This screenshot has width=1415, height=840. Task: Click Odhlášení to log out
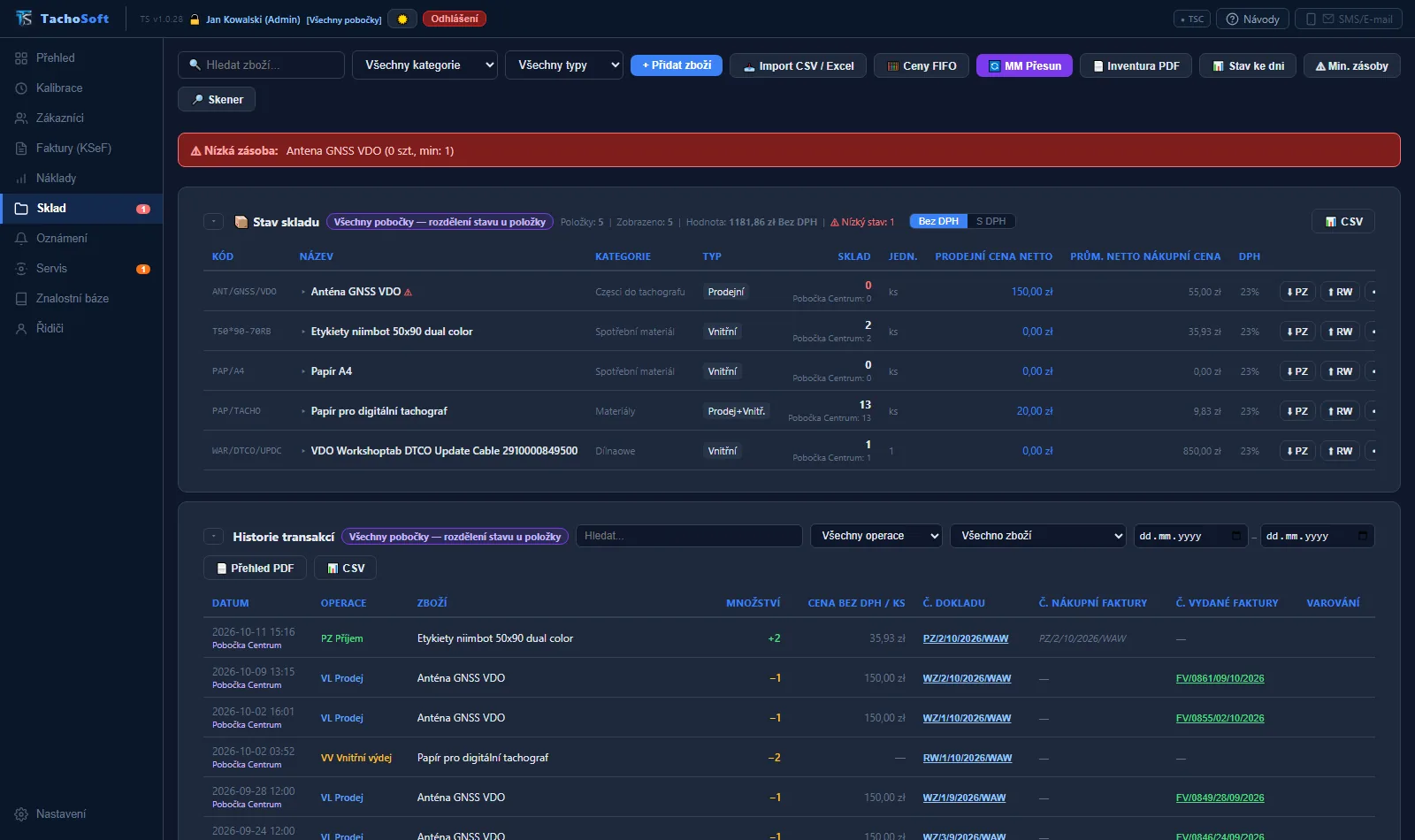(x=455, y=19)
